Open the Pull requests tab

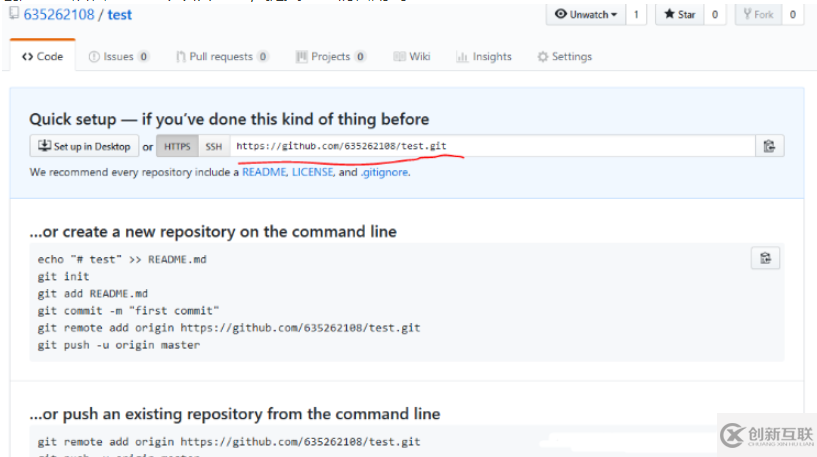click(222, 56)
